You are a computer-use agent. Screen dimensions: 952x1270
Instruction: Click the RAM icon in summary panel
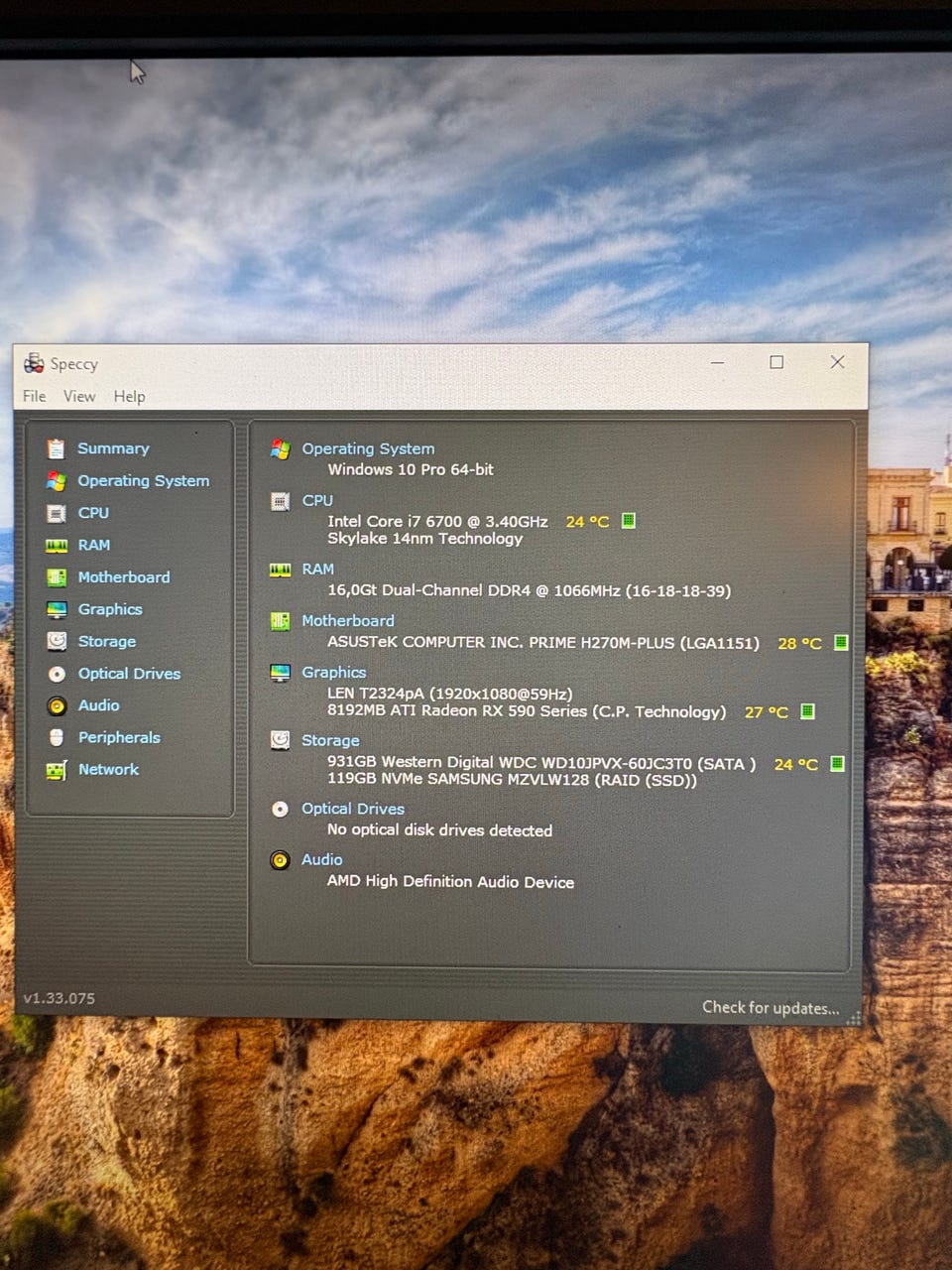(x=281, y=570)
